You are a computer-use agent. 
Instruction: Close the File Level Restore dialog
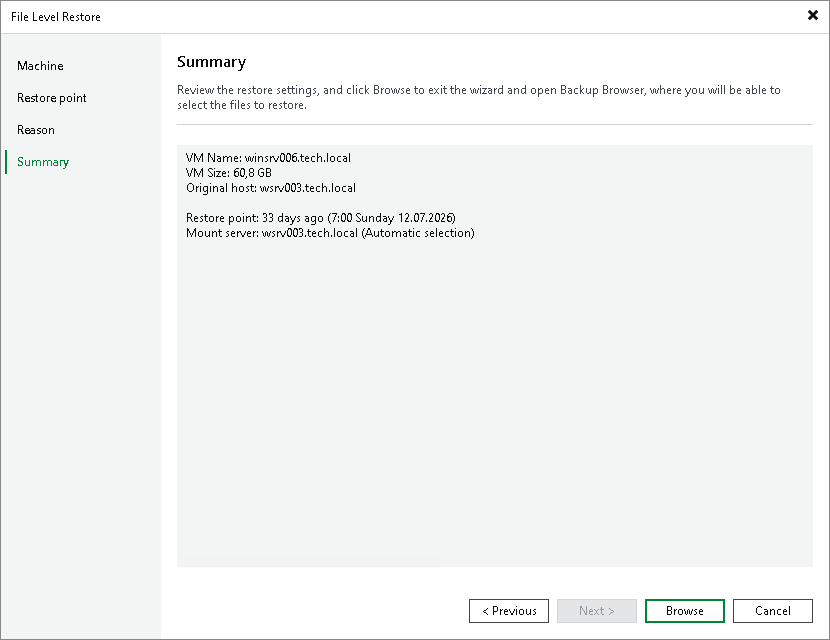813,15
